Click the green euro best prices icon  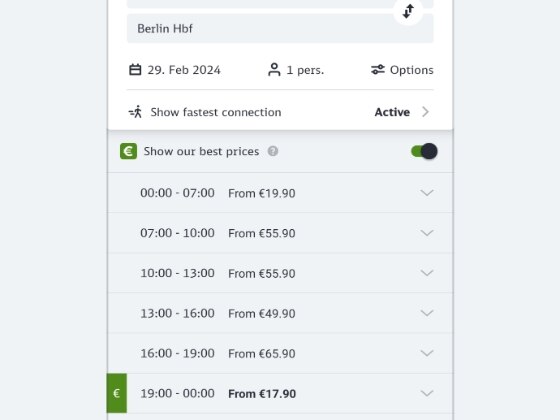[128, 151]
